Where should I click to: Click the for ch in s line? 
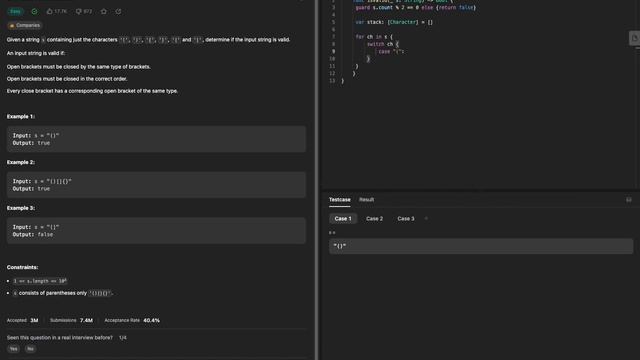tap(374, 37)
